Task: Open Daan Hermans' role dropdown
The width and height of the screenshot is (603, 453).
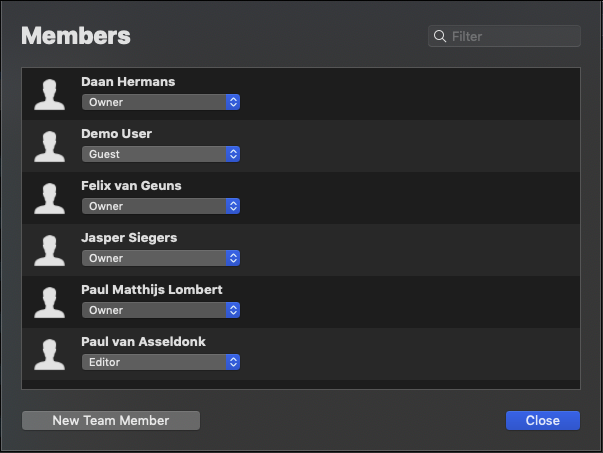Action: click(160, 102)
